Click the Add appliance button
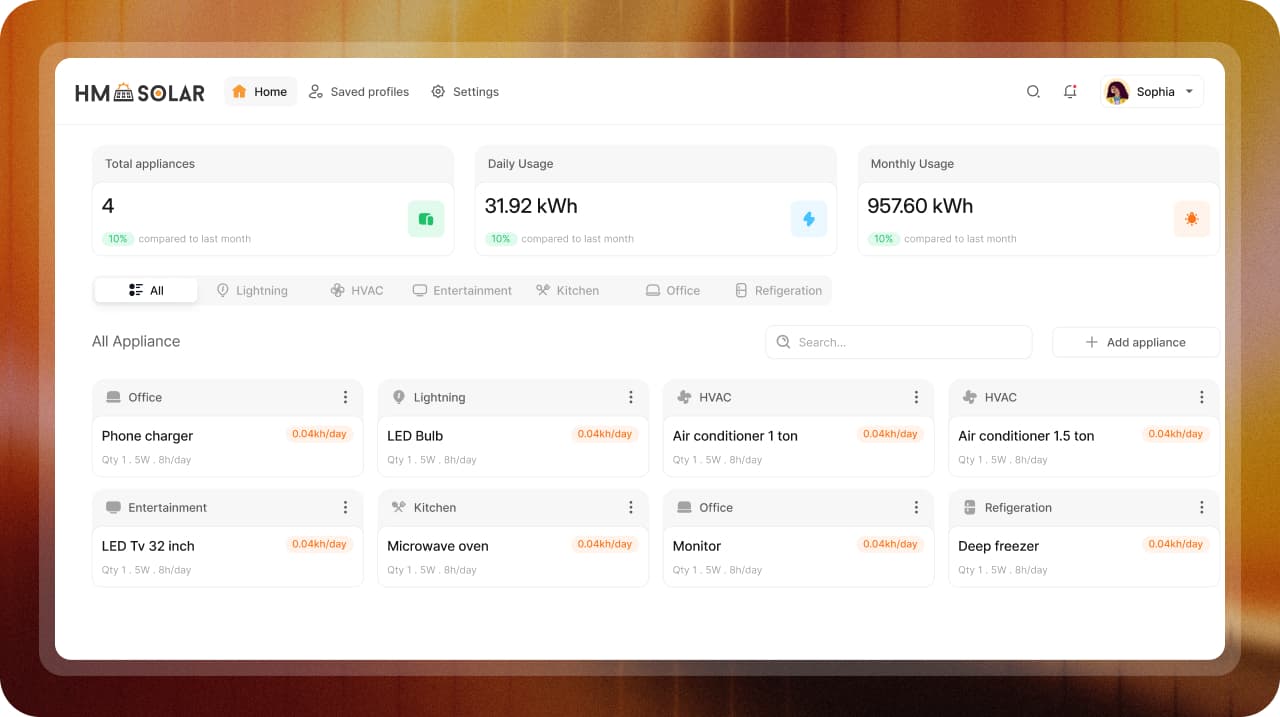1280x717 pixels. coord(1136,341)
